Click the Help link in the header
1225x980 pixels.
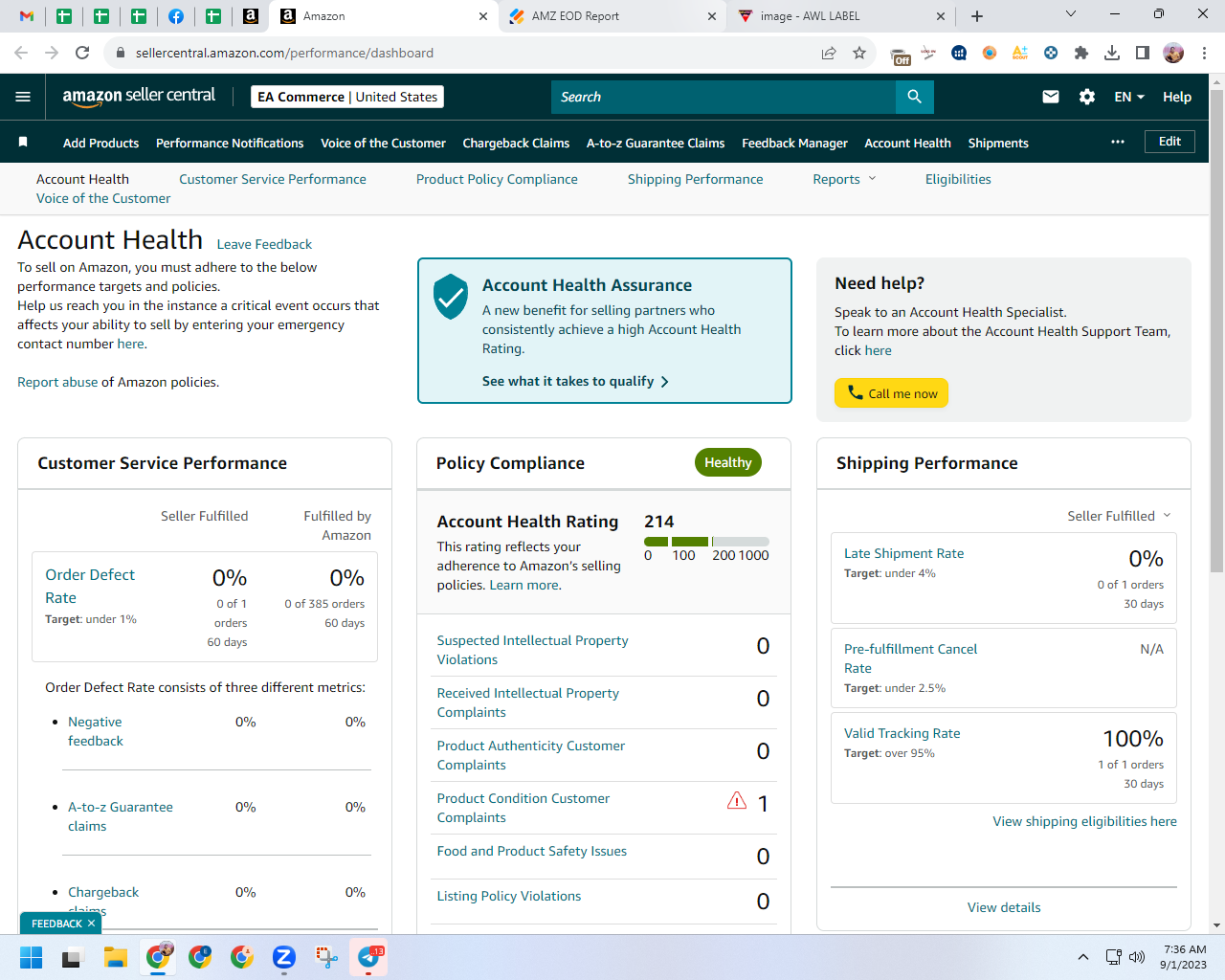(x=1177, y=97)
